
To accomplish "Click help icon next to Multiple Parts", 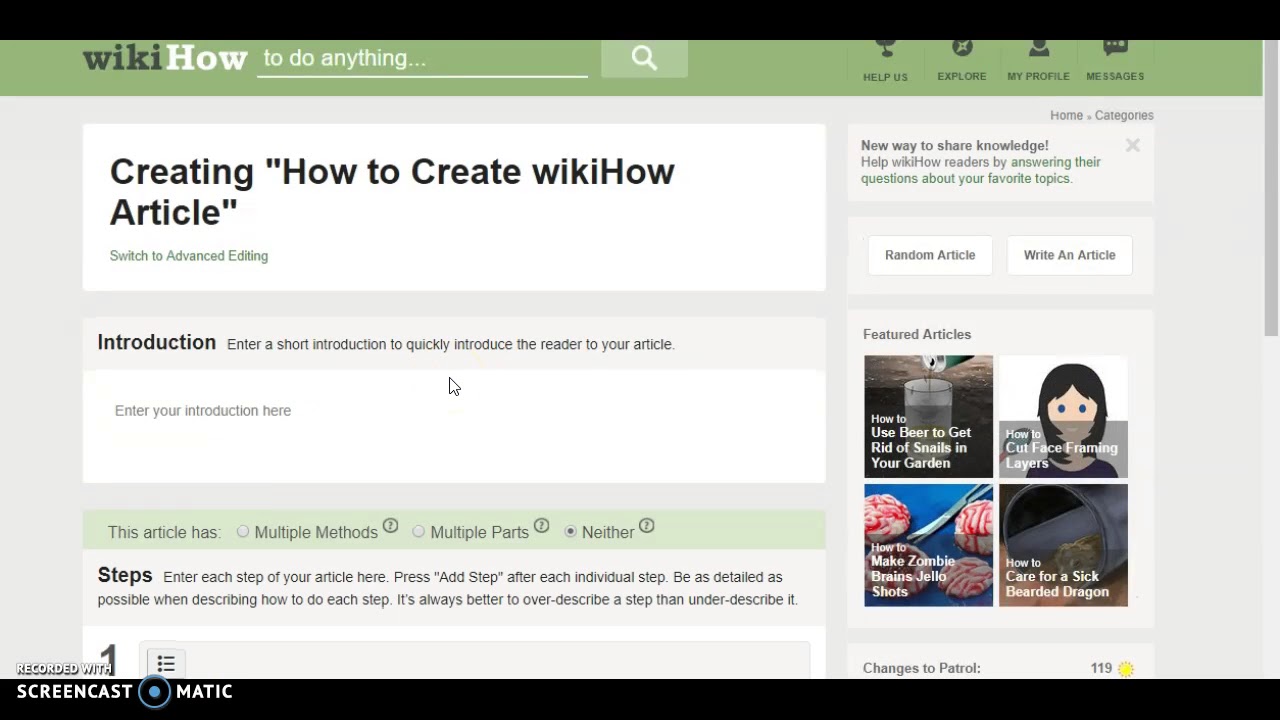I will [541, 525].
